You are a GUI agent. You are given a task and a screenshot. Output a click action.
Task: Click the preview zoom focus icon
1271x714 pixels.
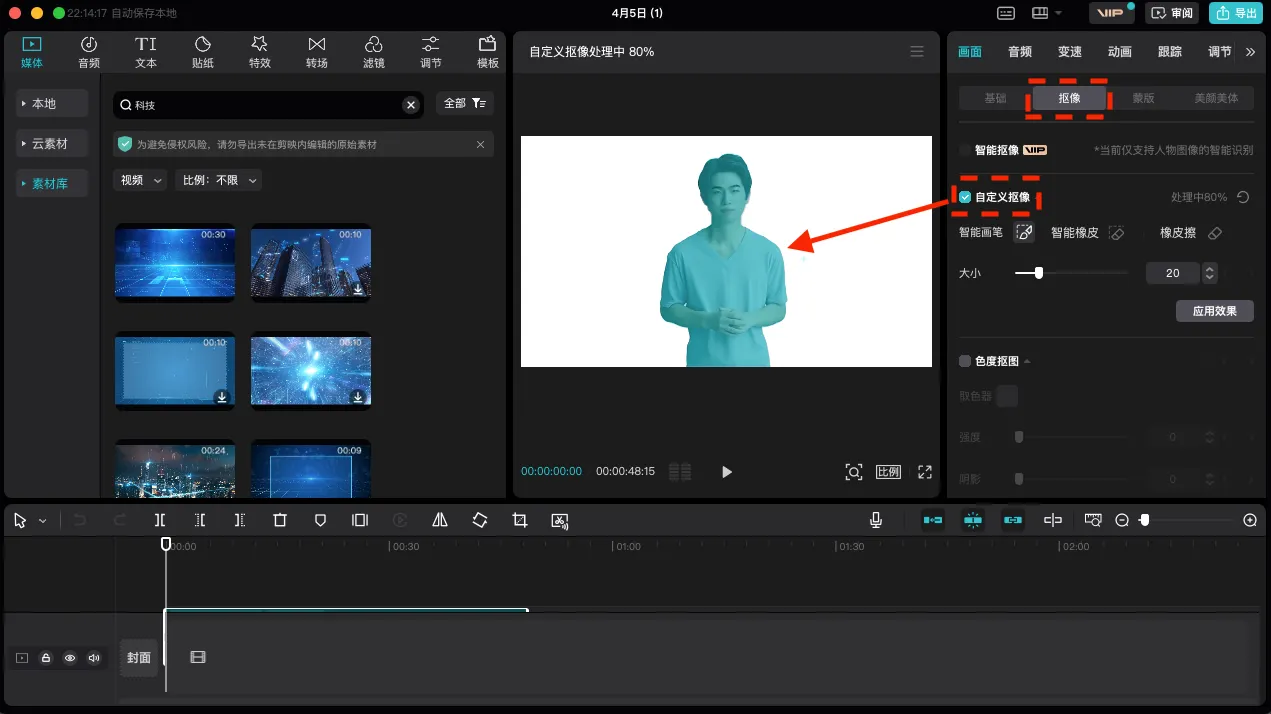tap(854, 472)
